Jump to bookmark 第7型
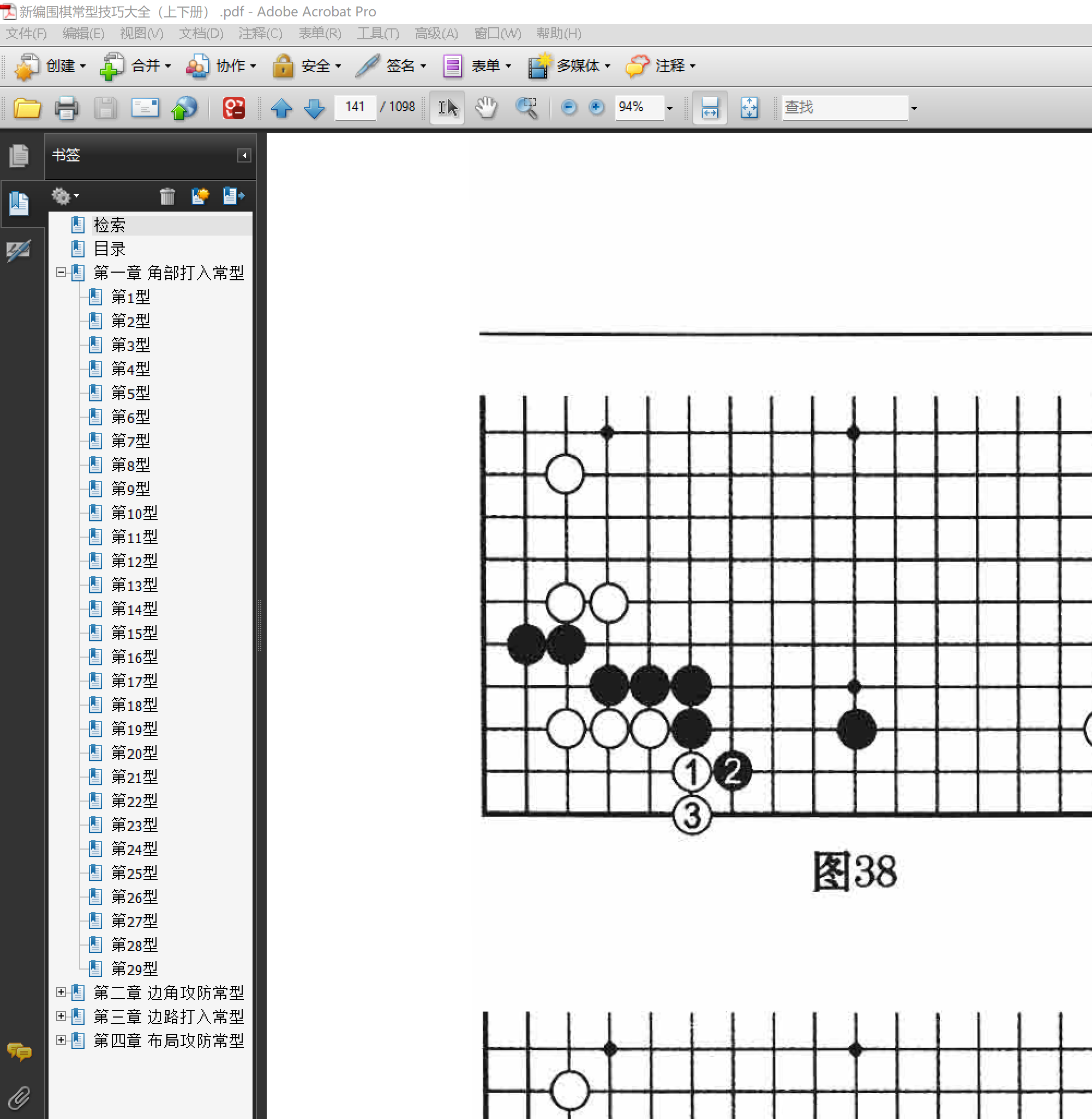This screenshot has width=1092, height=1119. pyautogui.click(x=131, y=441)
